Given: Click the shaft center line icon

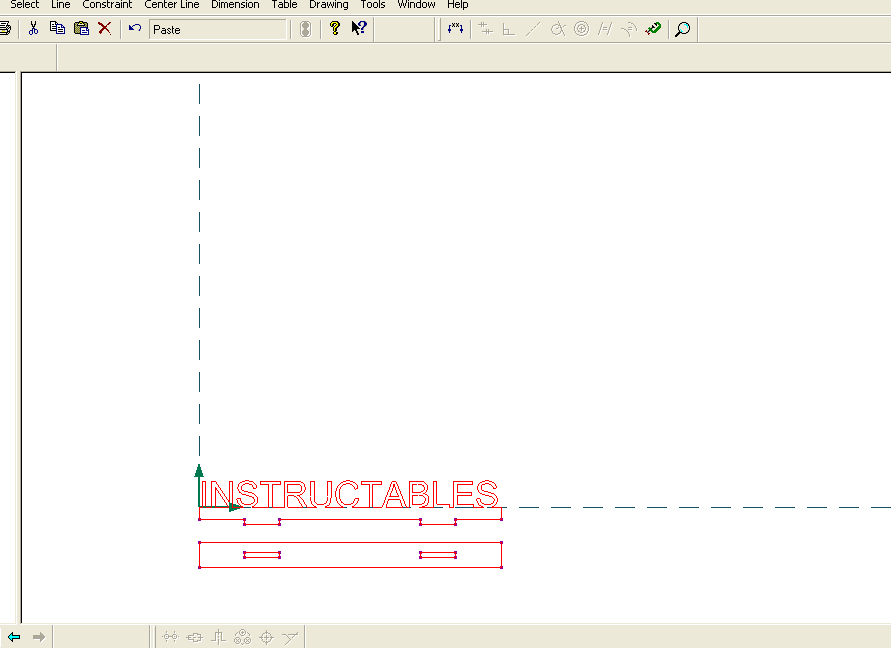Looking at the screenshot, I should click(194, 637).
